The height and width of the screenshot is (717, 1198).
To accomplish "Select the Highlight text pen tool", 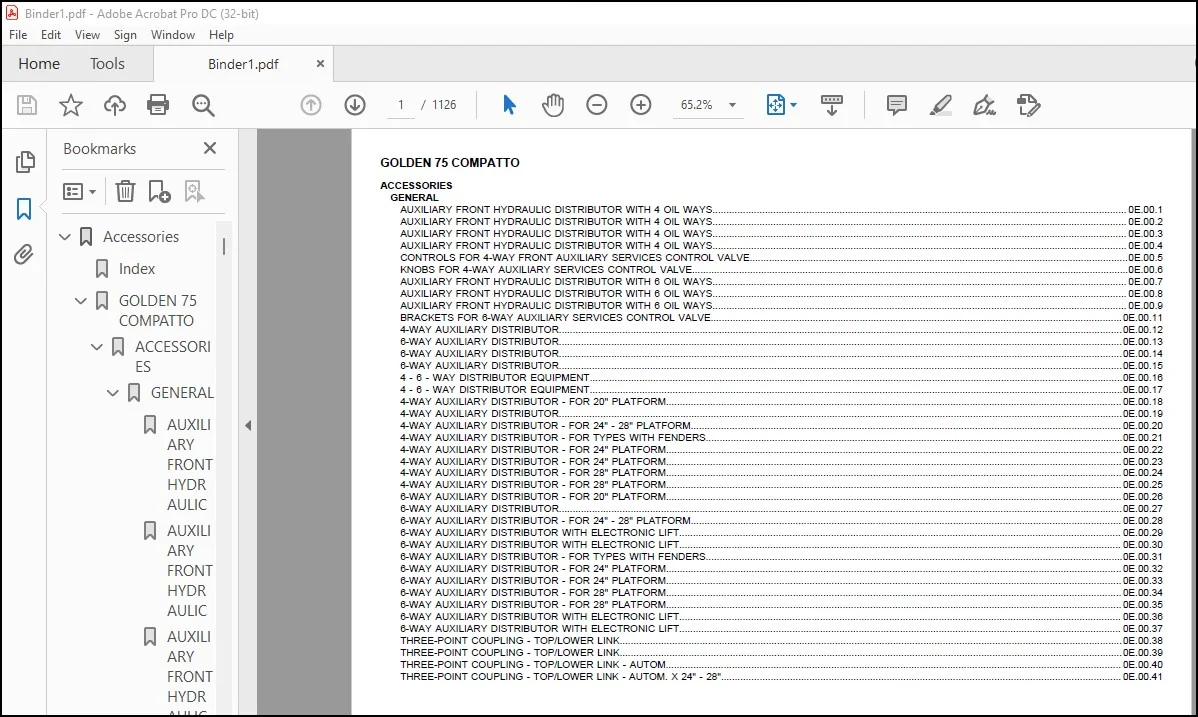I will [941, 105].
